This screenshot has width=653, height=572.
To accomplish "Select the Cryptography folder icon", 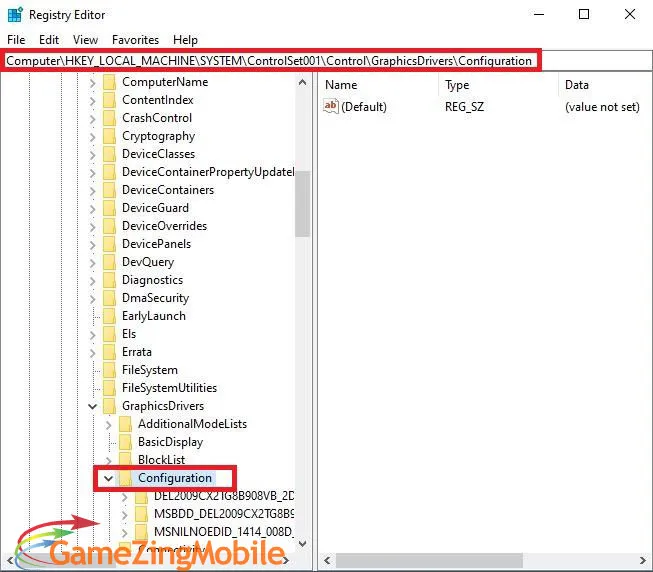I will click(109, 136).
